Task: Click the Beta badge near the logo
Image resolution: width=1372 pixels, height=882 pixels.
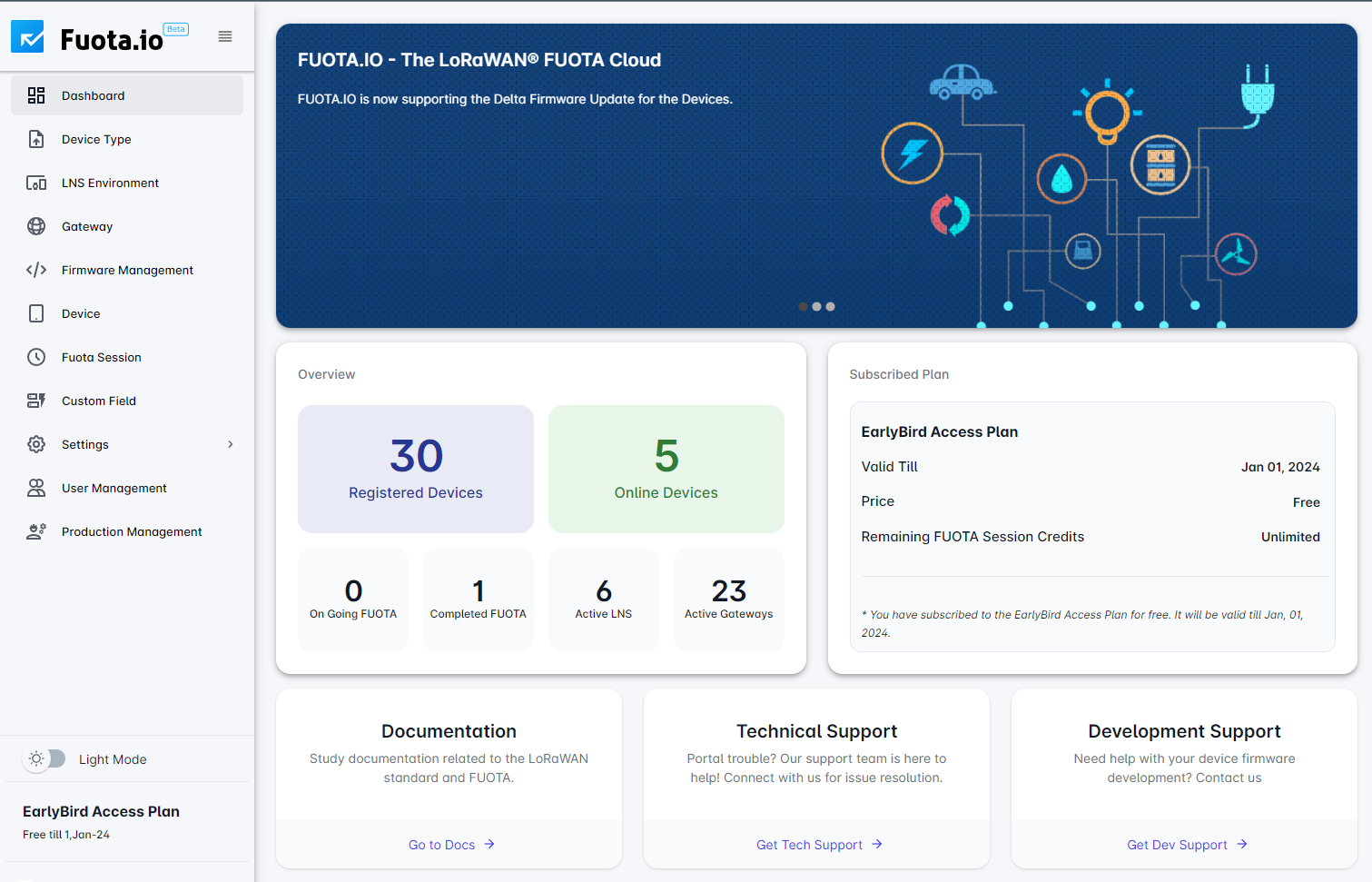Action: pyautogui.click(x=176, y=29)
